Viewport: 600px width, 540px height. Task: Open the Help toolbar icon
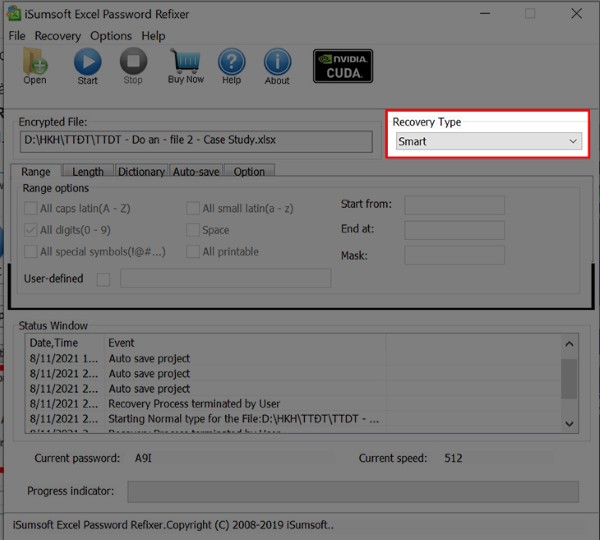pos(231,65)
